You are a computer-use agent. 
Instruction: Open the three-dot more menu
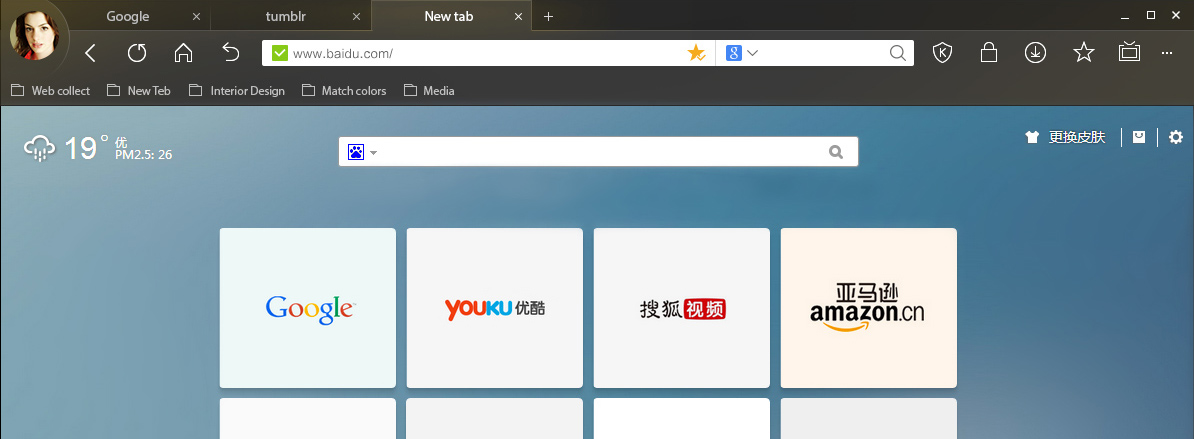[1167, 52]
